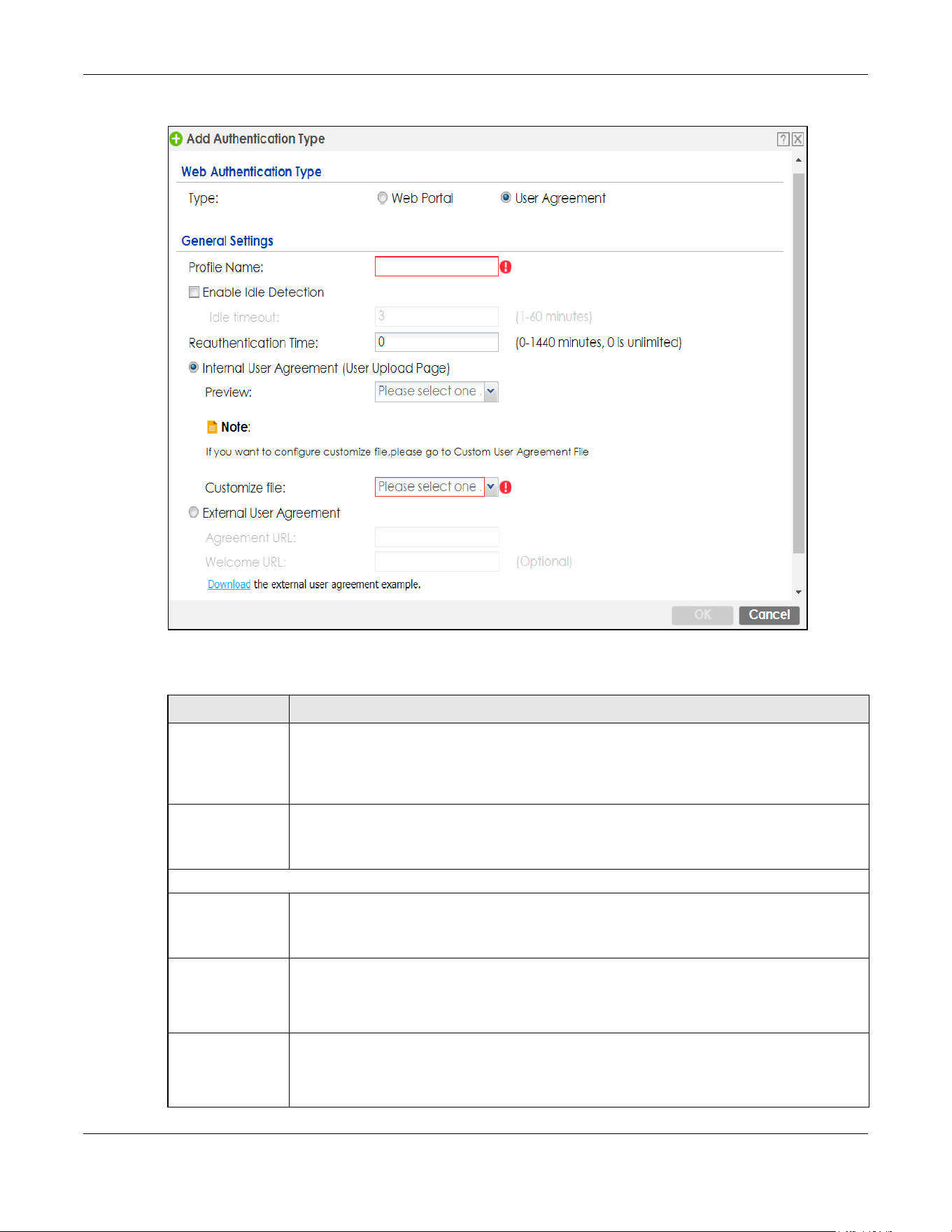952x1232 pixels.
Task: Click the Agreement URL input field
Action: tap(436, 537)
